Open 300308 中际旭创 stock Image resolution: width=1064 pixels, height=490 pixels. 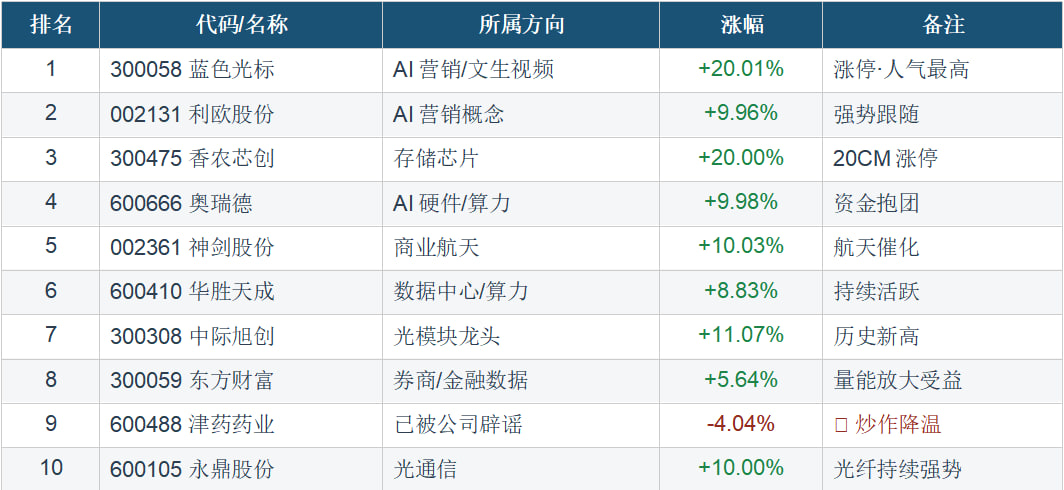[192, 336]
